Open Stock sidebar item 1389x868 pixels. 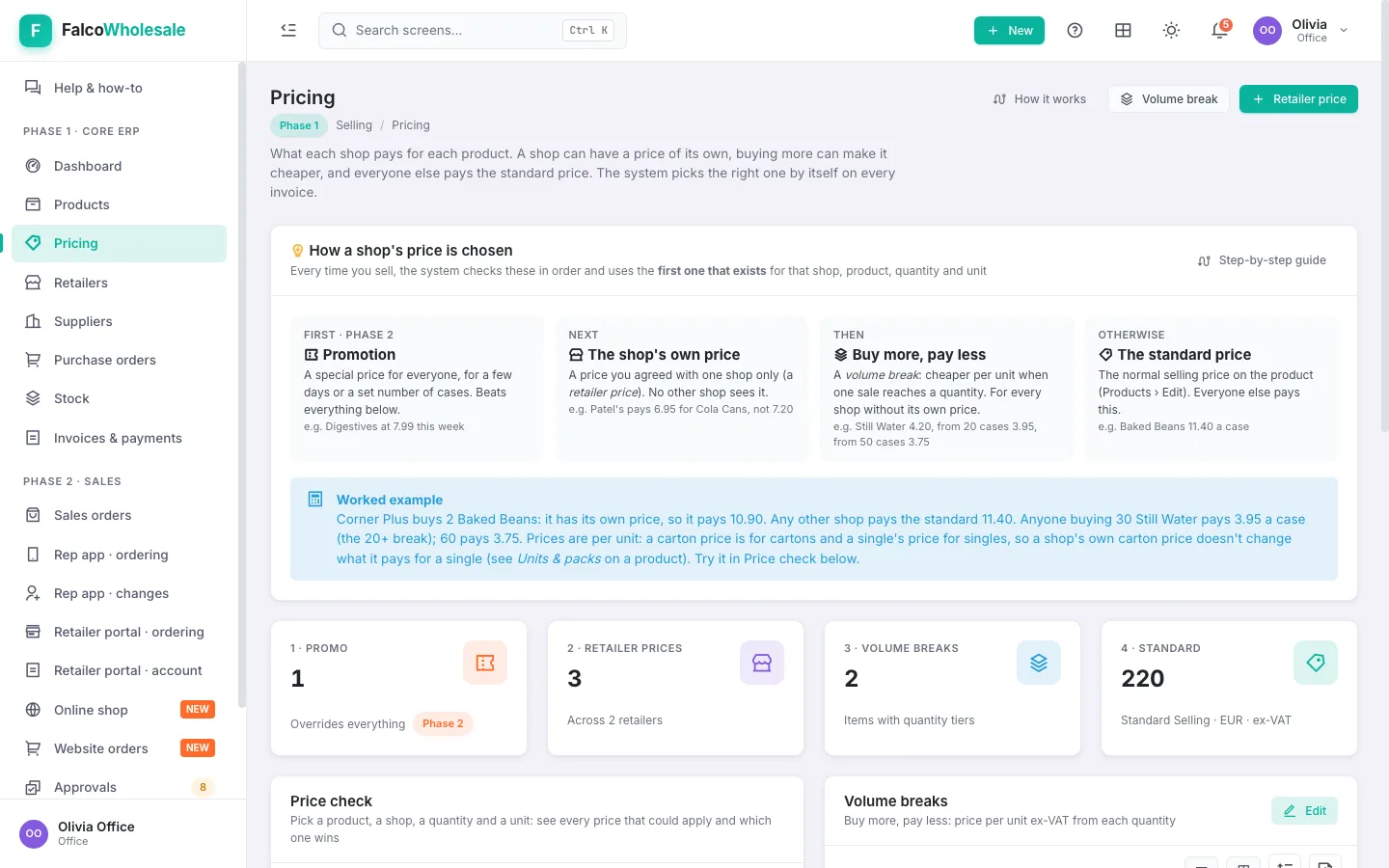(x=120, y=398)
